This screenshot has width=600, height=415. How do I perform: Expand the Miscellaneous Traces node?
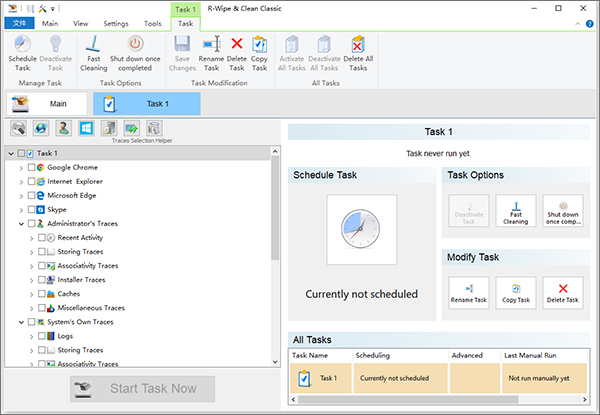coord(32,308)
